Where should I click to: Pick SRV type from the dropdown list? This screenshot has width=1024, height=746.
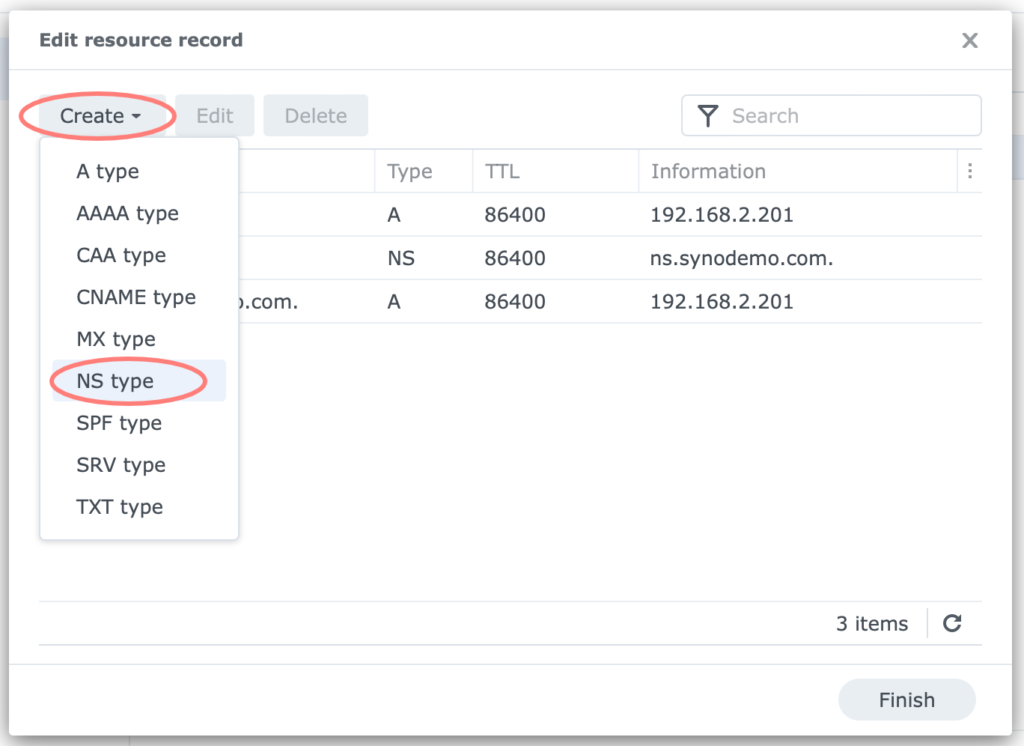121,465
